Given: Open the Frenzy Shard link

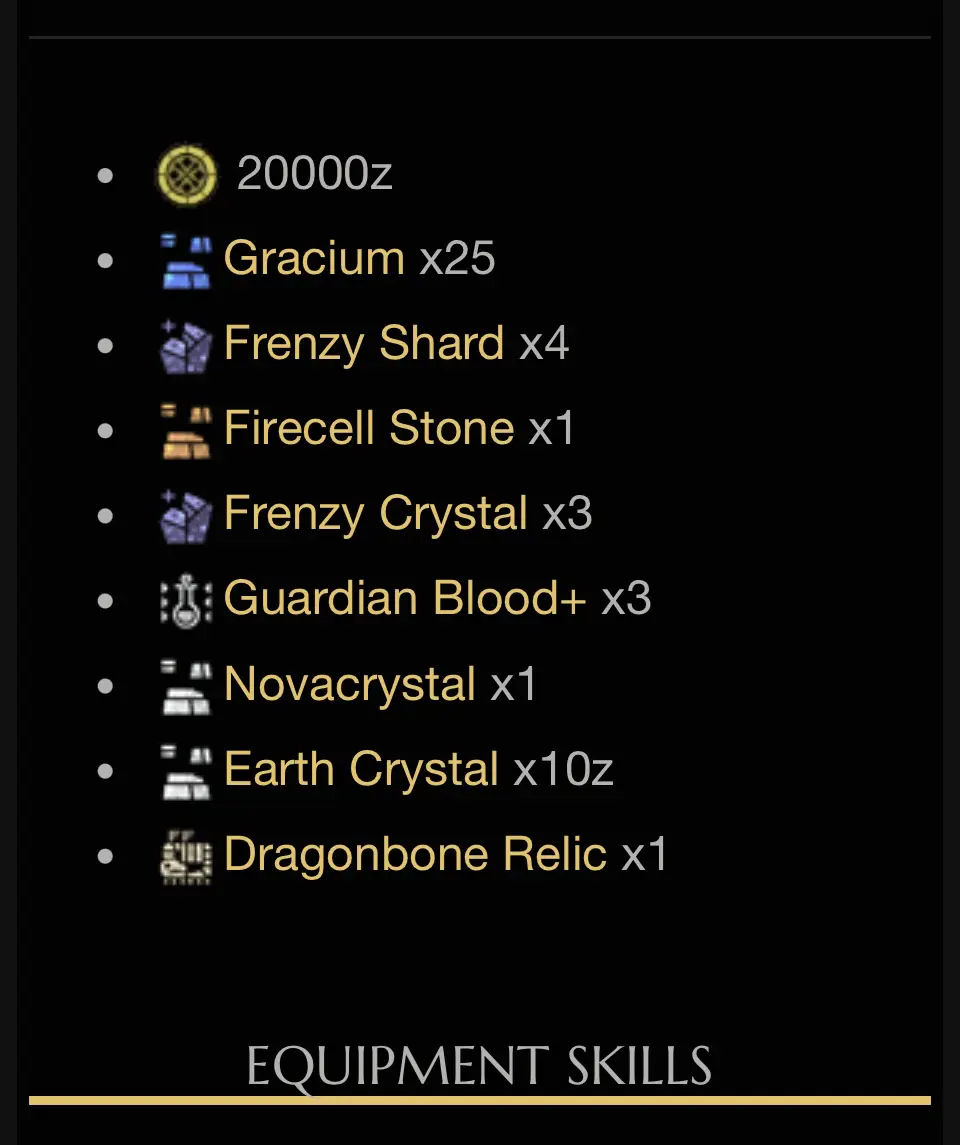Looking at the screenshot, I should tap(364, 343).
